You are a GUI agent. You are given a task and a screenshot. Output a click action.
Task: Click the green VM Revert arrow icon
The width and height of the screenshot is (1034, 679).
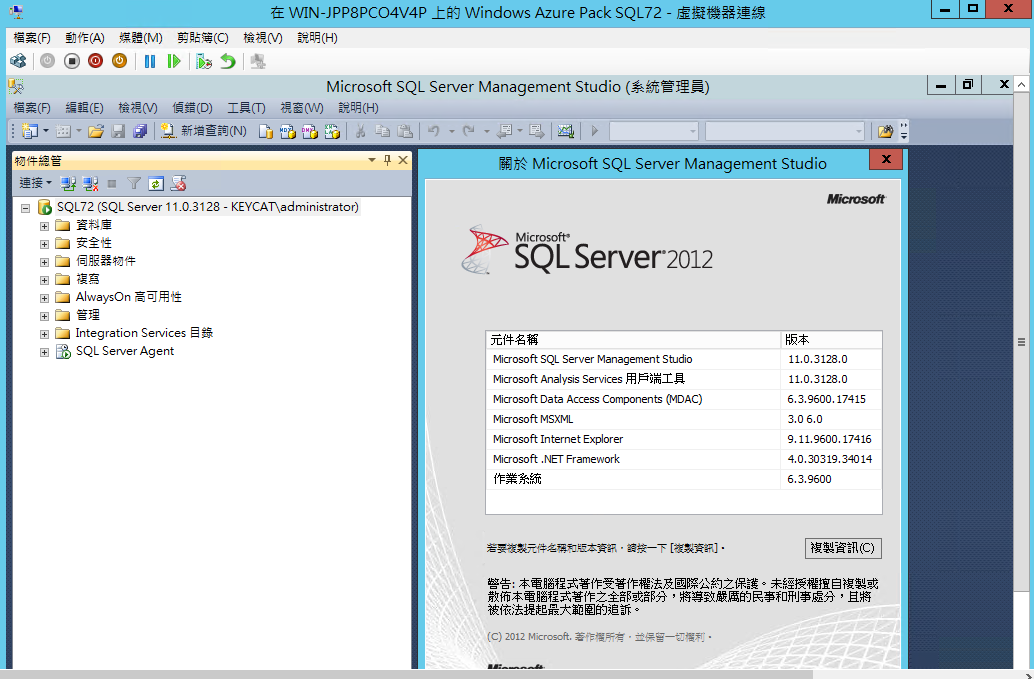point(228,61)
